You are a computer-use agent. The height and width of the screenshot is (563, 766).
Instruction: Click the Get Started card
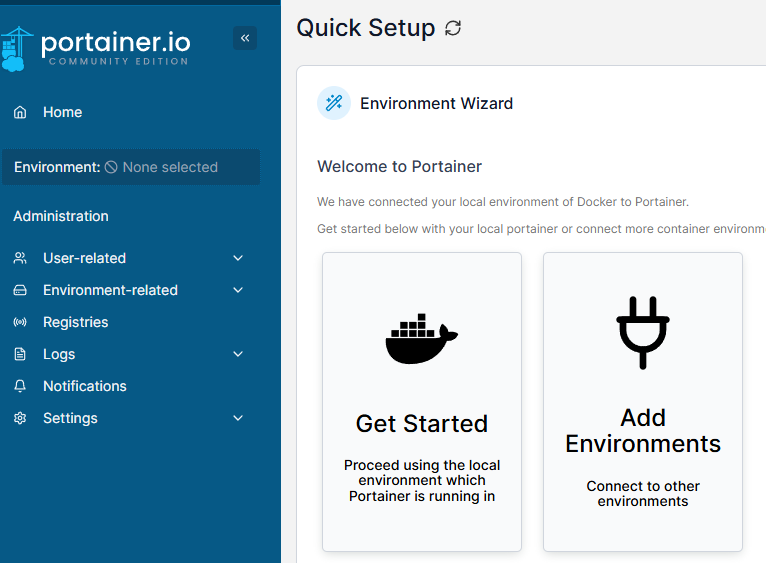tap(422, 402)
